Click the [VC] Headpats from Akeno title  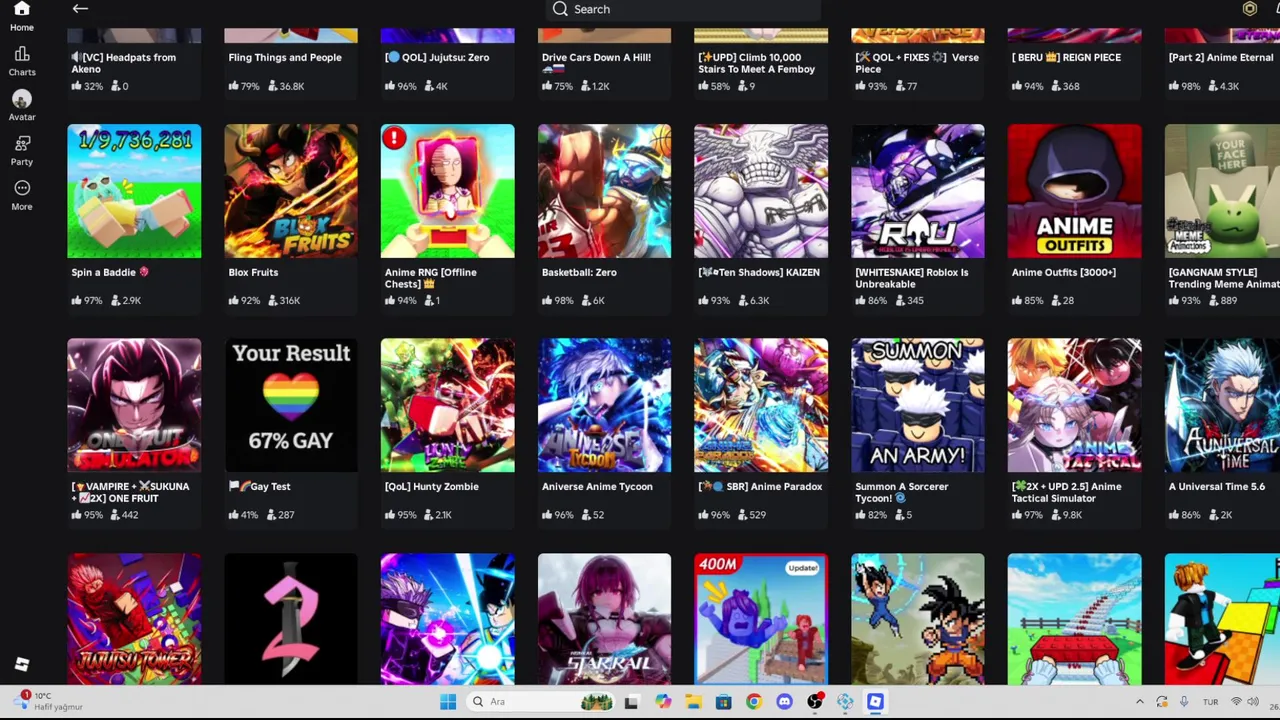tap(123, 63)
